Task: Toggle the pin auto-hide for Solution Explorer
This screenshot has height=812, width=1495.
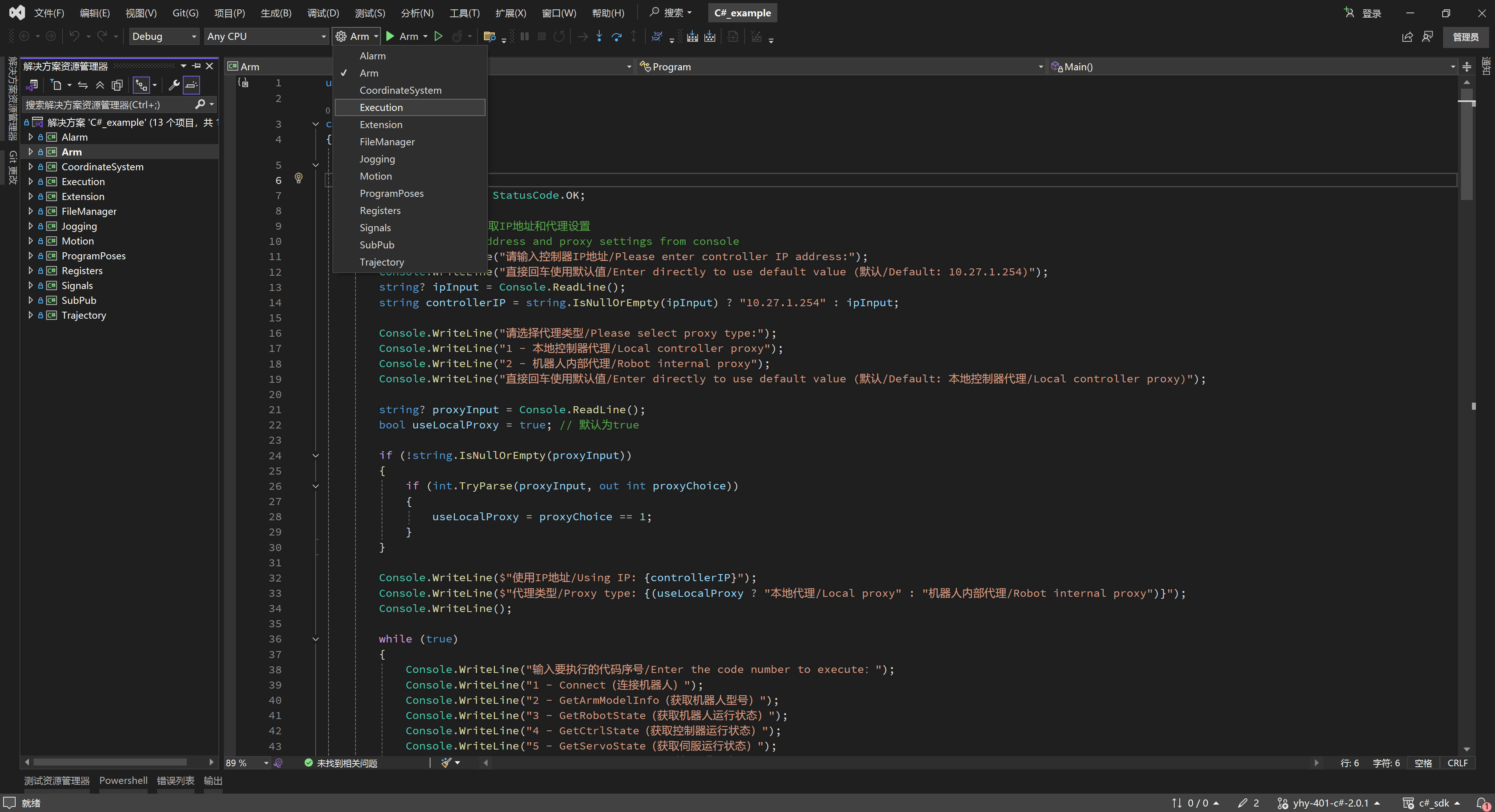Action: 197,66
